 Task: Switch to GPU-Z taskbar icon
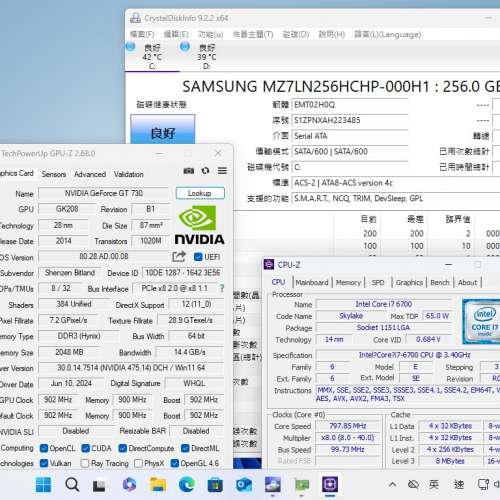302,485
